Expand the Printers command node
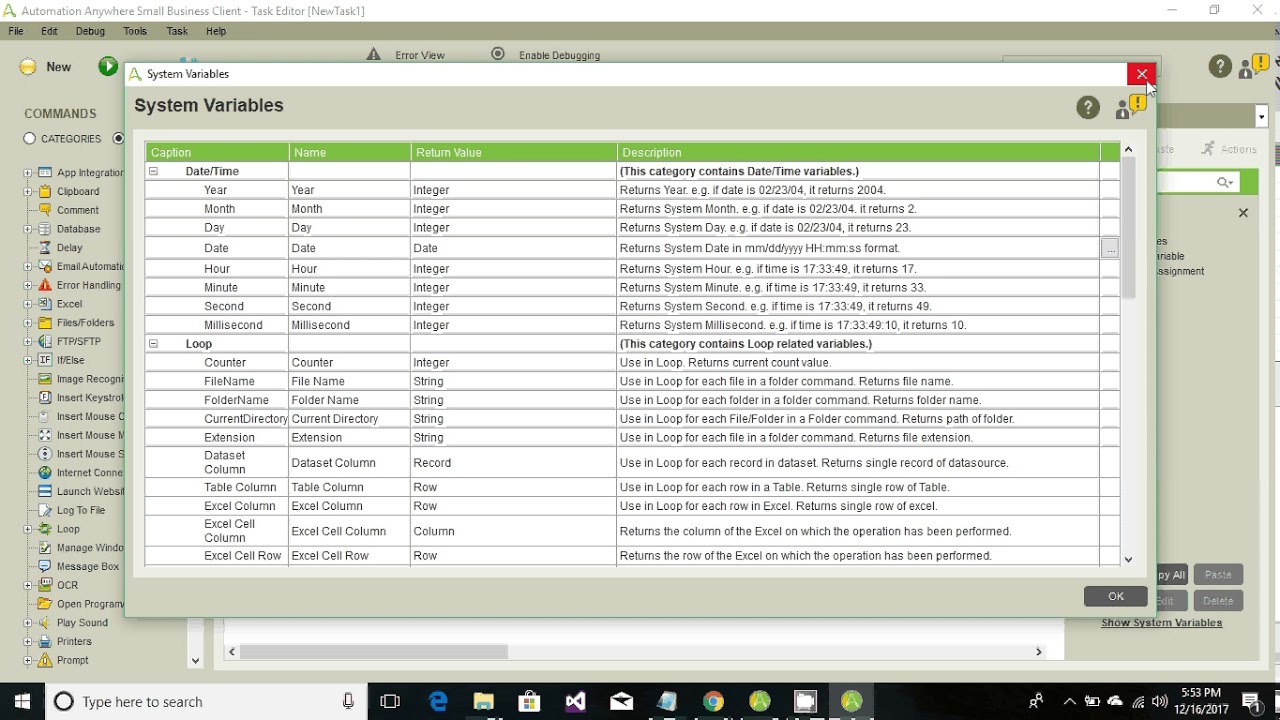This screenshot has width=1280, height=720. click(x=28, y=641)
